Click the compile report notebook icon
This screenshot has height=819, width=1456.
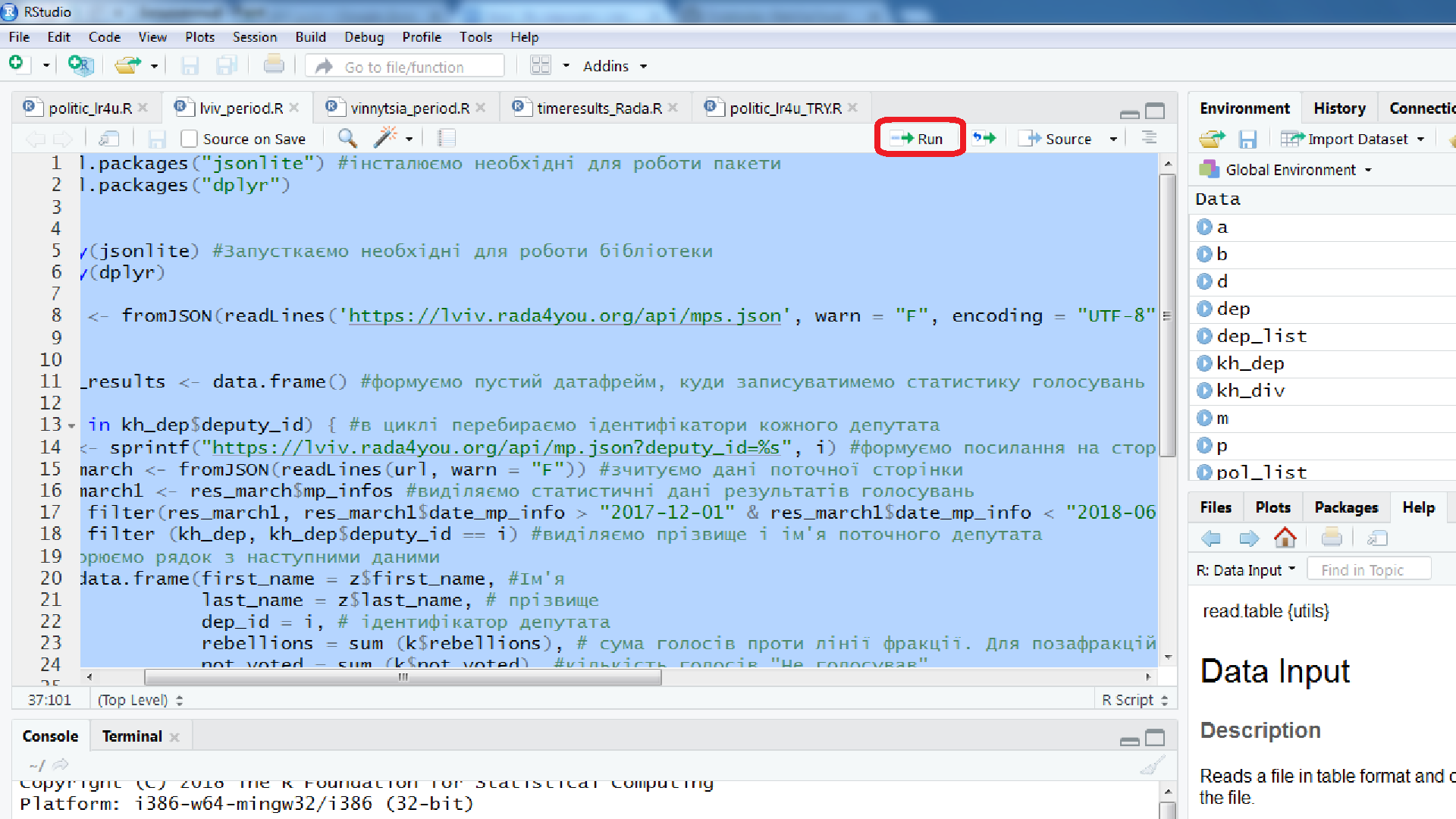click(447, 138)
